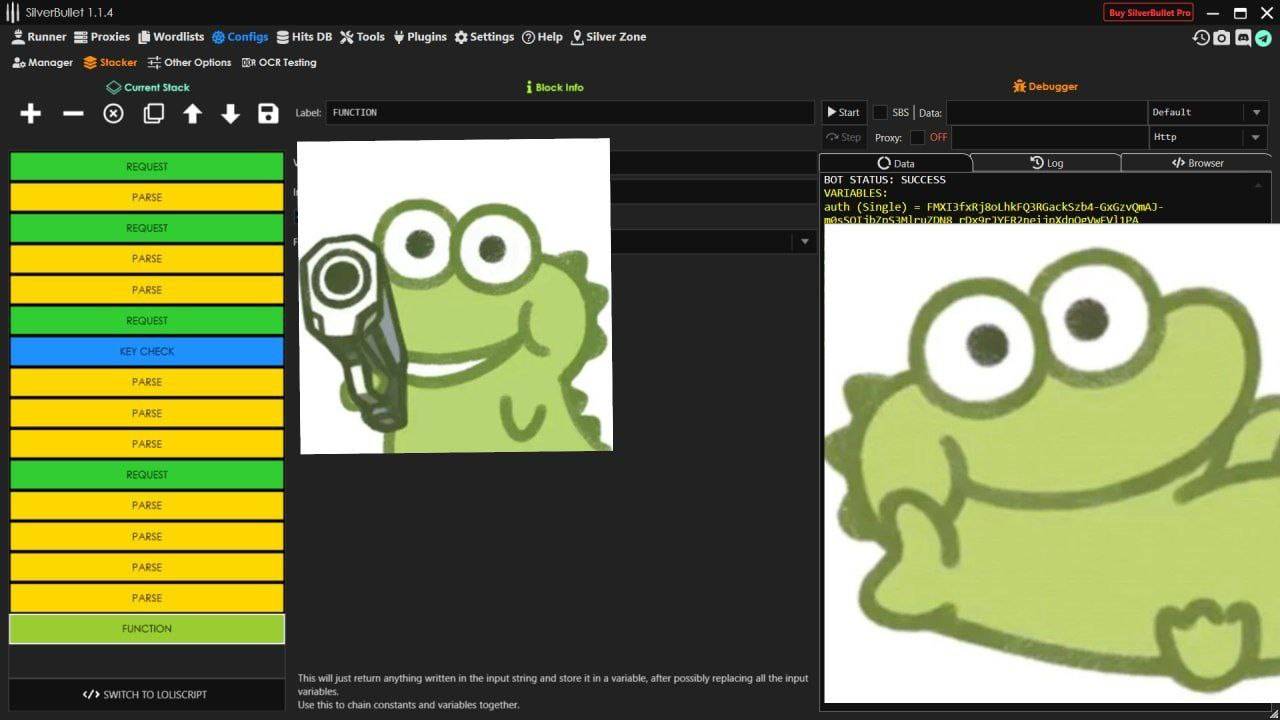This screenshot has width=1280, height=720.
Task: Switch to the Browser tab
Action: pyautogui.click(x=1197, y=163)
